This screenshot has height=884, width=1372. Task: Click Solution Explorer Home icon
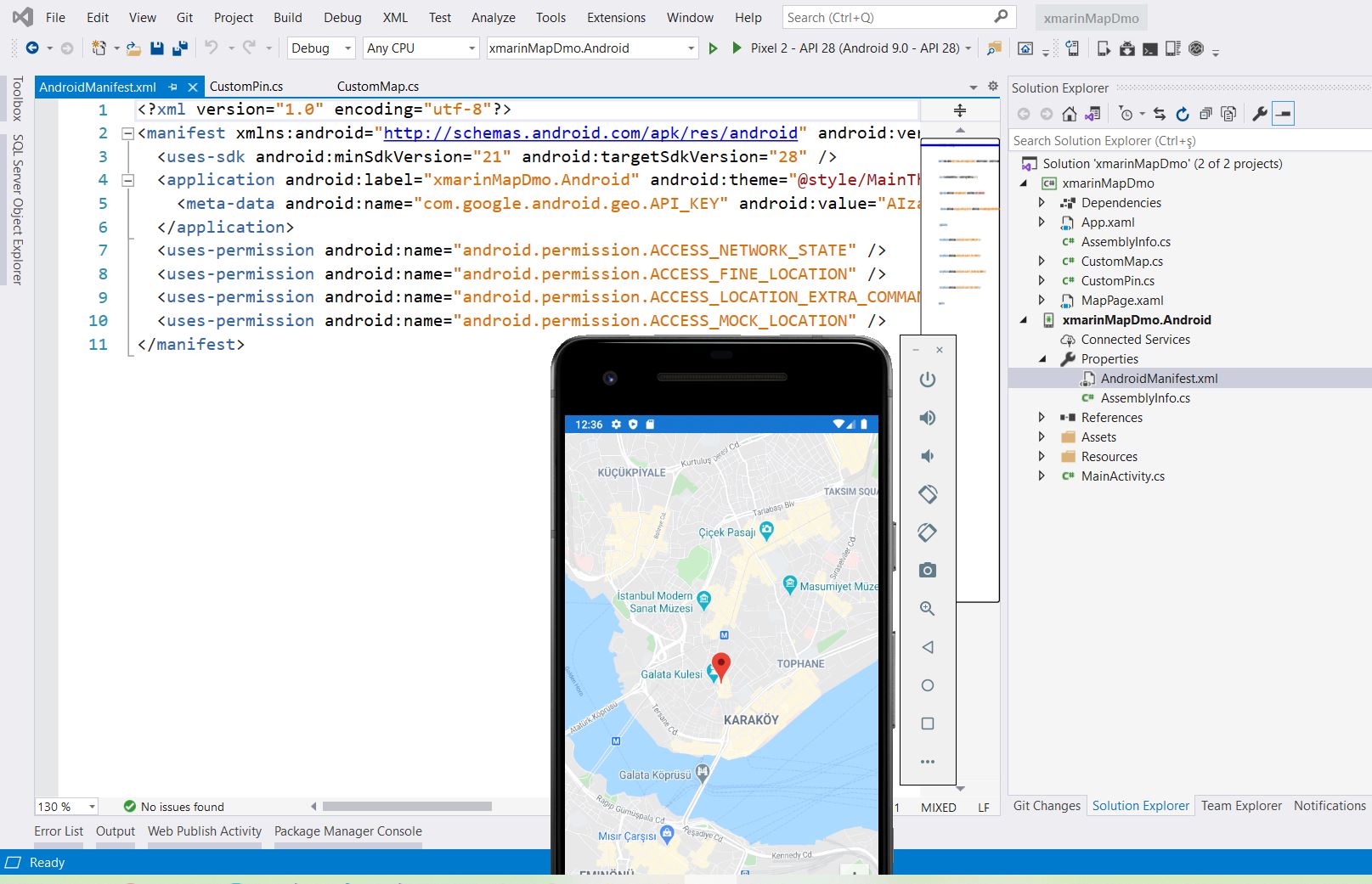(1070, 114)
